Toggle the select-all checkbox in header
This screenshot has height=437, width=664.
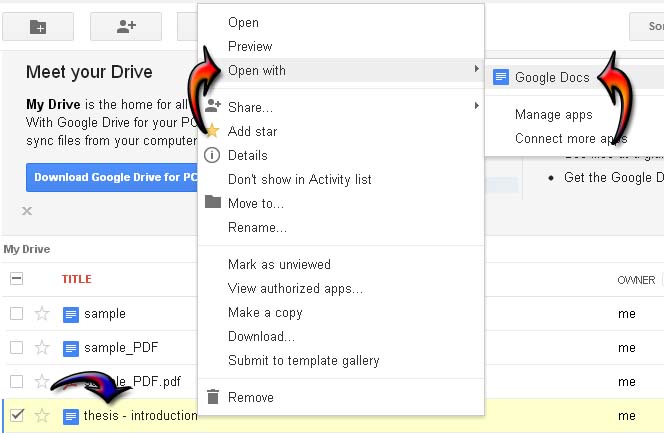(x=17, y=279)
